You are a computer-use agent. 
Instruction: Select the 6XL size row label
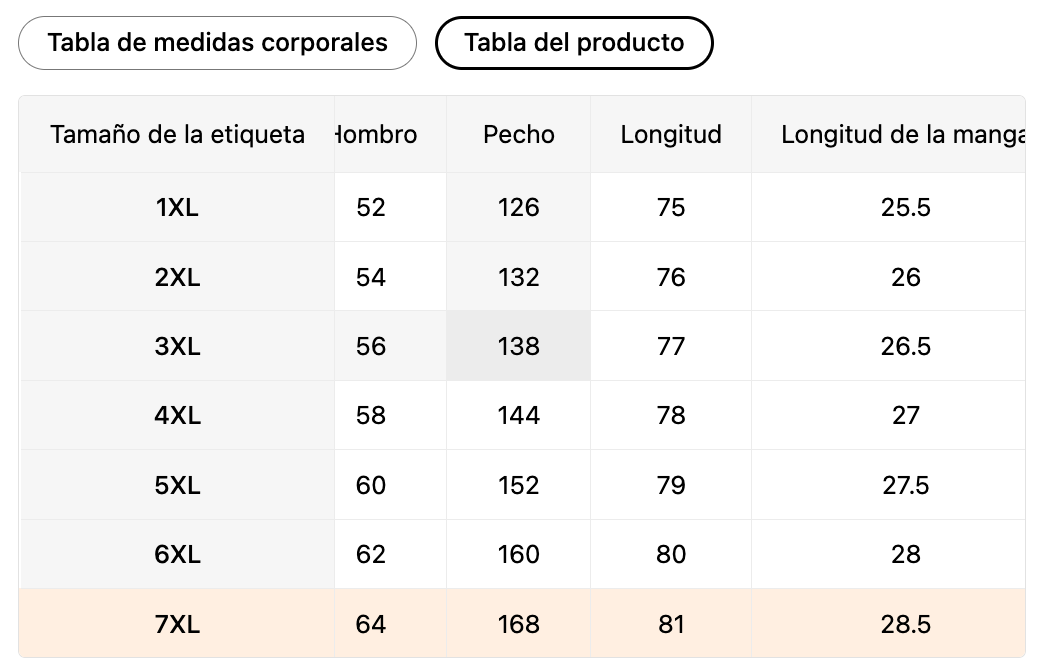pyautogui.click(x=178, y=554)
